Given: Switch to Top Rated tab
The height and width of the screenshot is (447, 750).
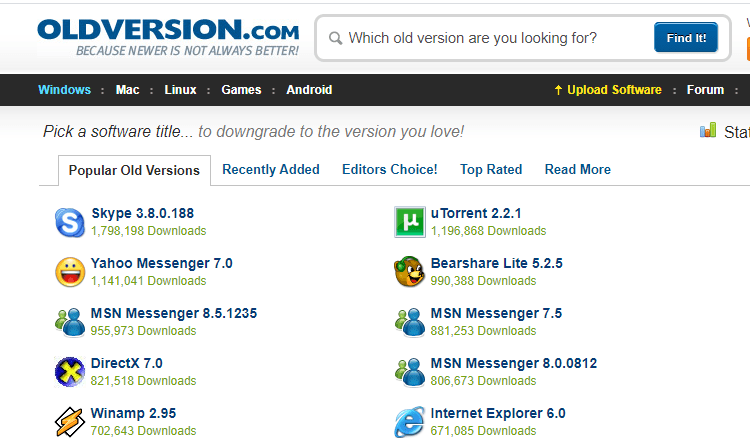Looking at the screenshot, I should tap(491, 170).
